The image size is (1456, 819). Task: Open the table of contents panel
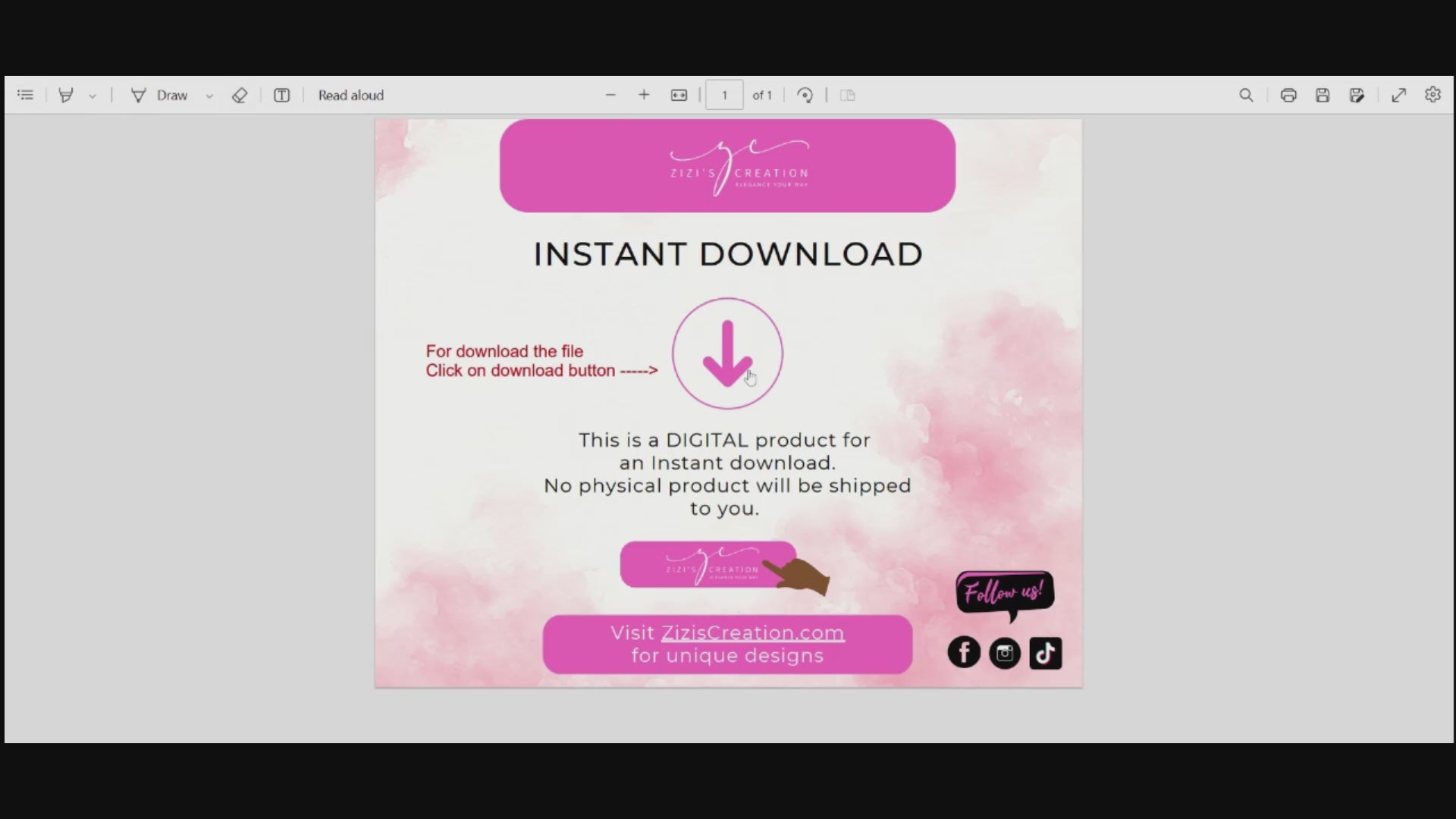(x=25, y=95)
